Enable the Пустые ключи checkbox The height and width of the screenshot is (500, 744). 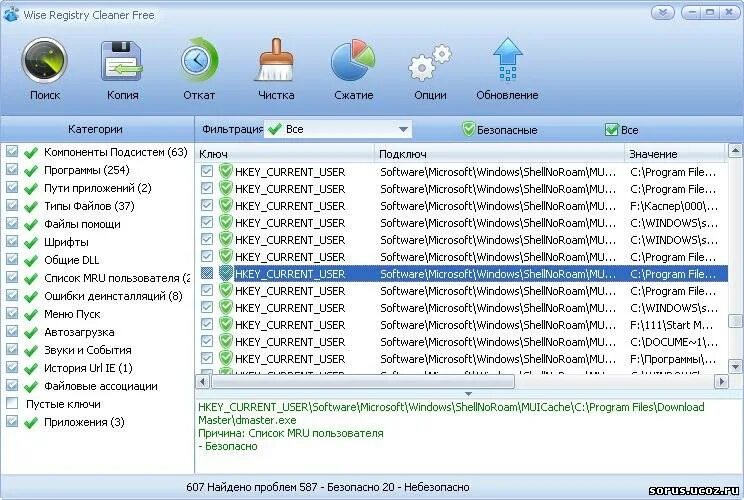pos(12,403)
